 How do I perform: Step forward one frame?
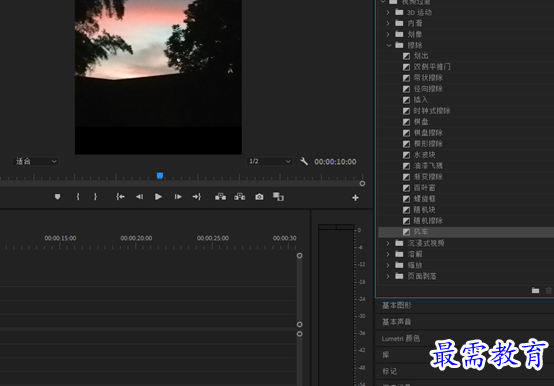(178, 197)
